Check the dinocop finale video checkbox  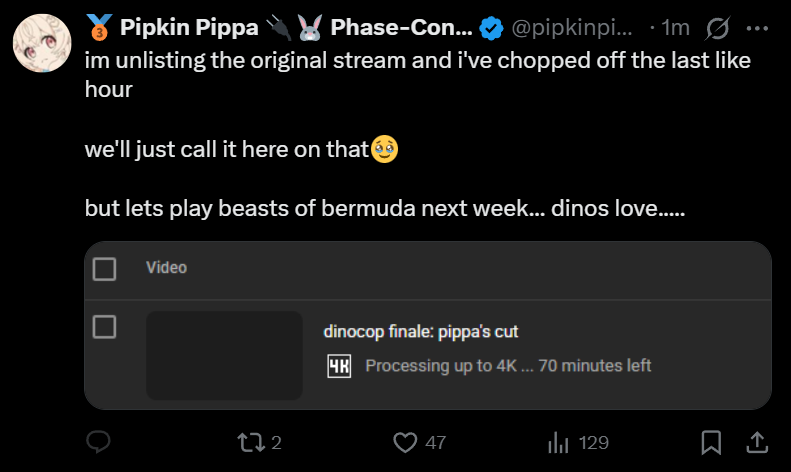104,327
